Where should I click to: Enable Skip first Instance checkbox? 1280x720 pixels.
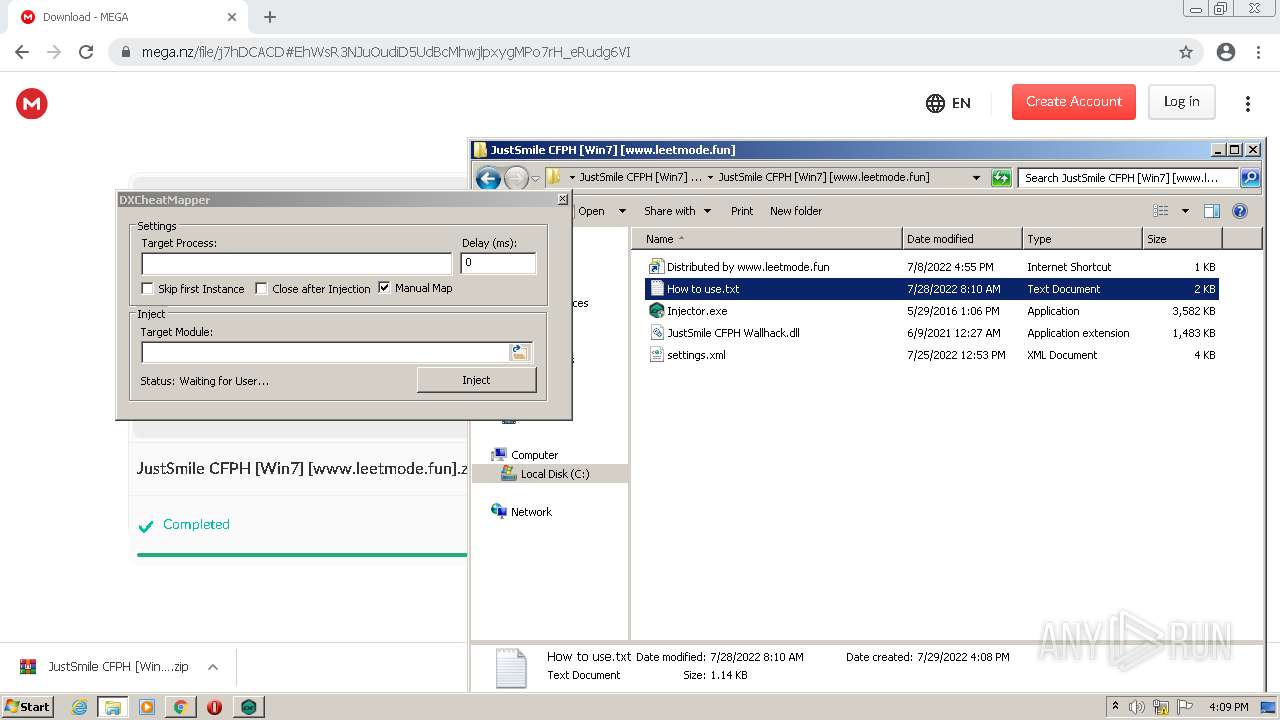click(148, 289)
